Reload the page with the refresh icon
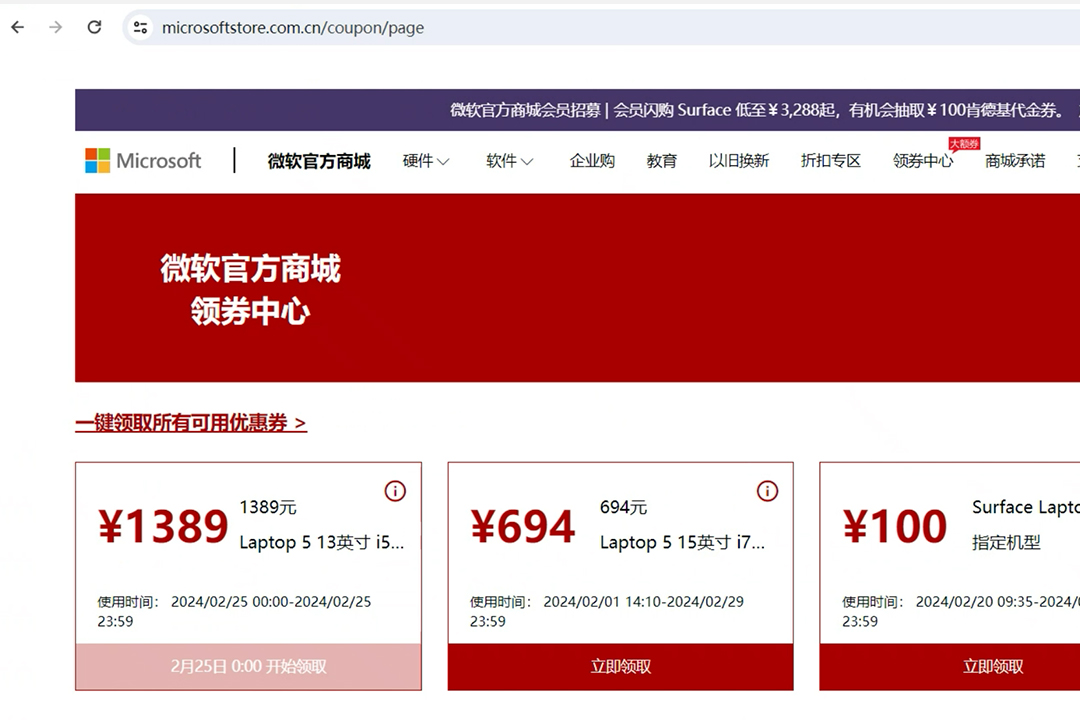The width and height of the screenshot is (1080, 720). [94, 27]
